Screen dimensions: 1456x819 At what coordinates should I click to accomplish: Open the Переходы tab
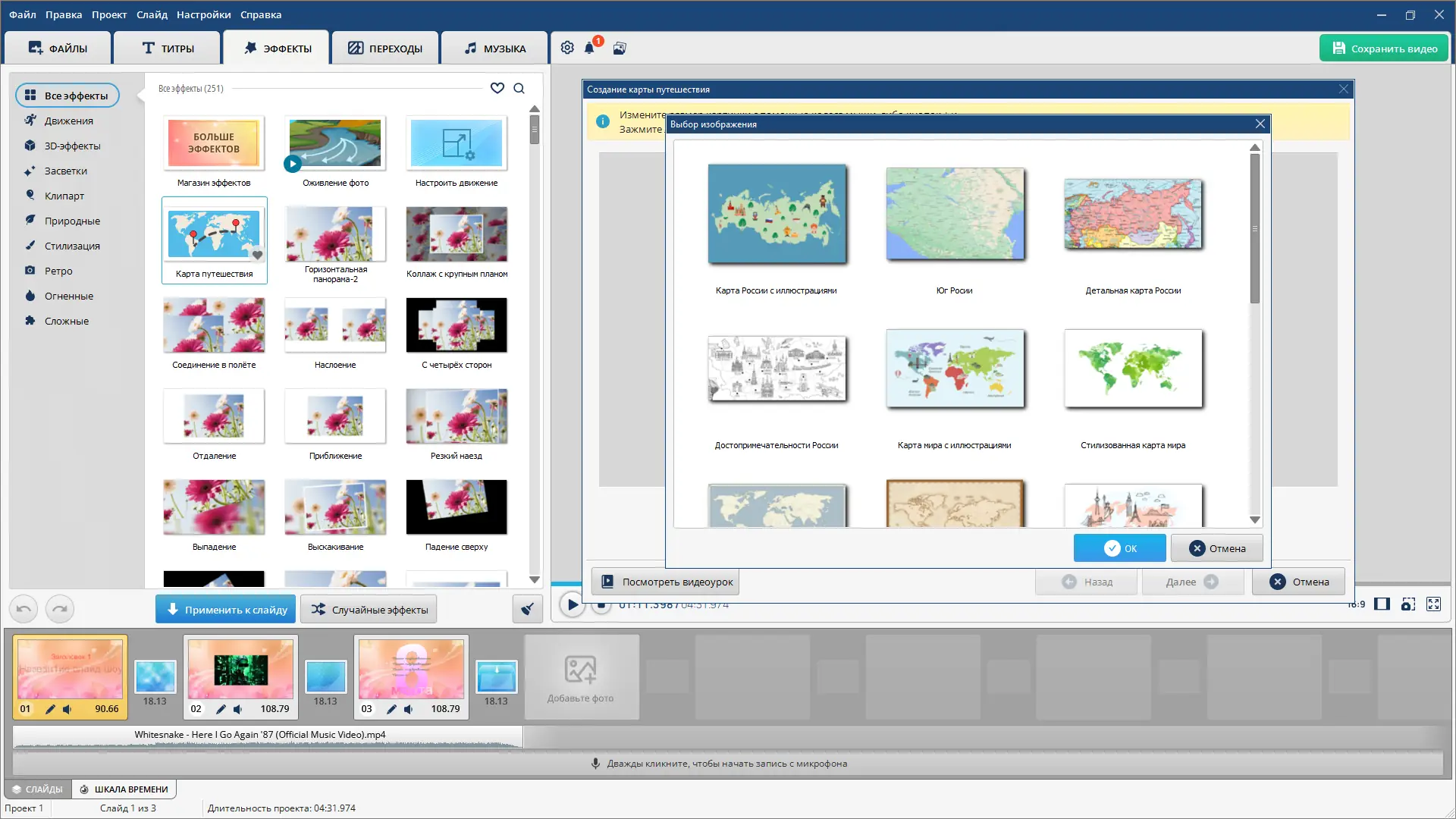pos(385,49)
